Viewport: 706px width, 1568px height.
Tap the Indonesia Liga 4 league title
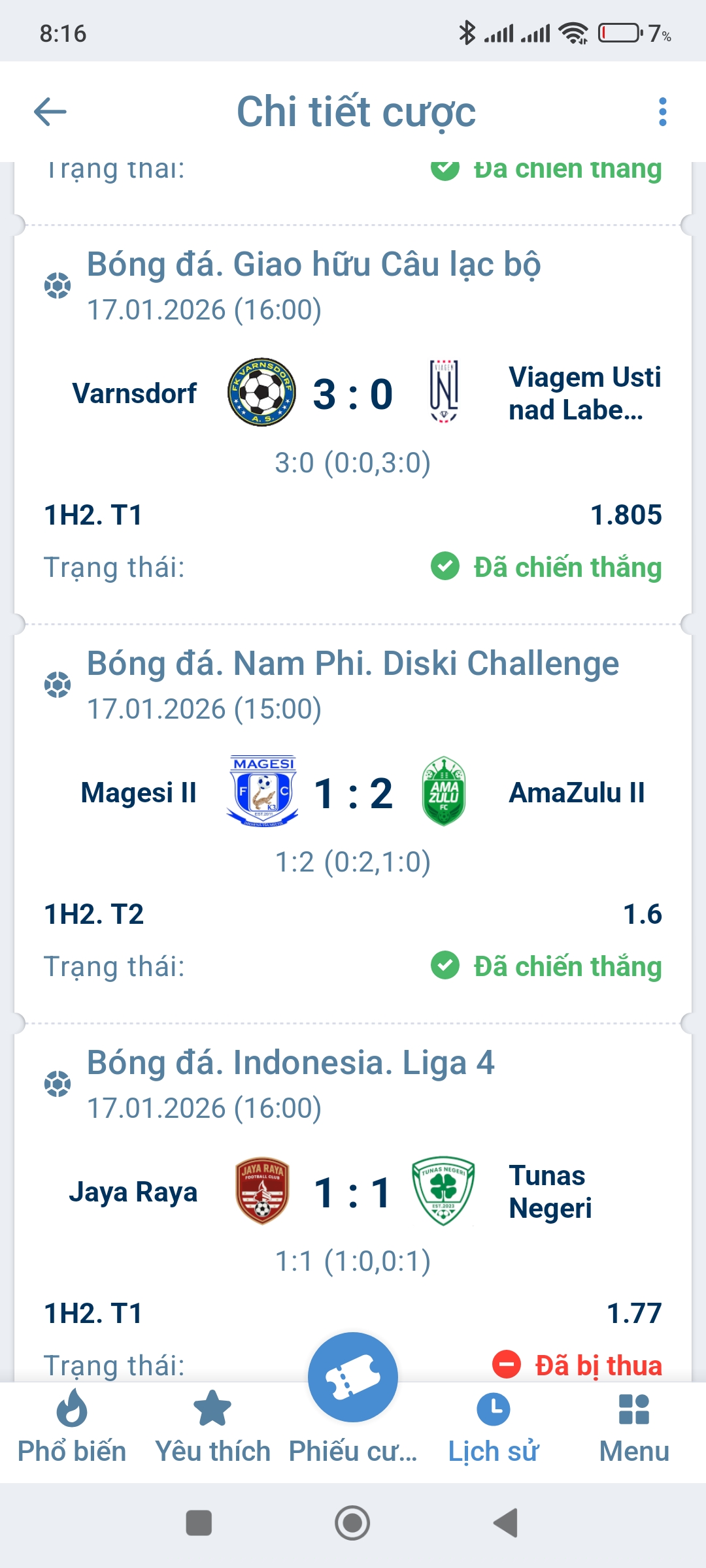pyautogui.click(x=291, y=1063)
